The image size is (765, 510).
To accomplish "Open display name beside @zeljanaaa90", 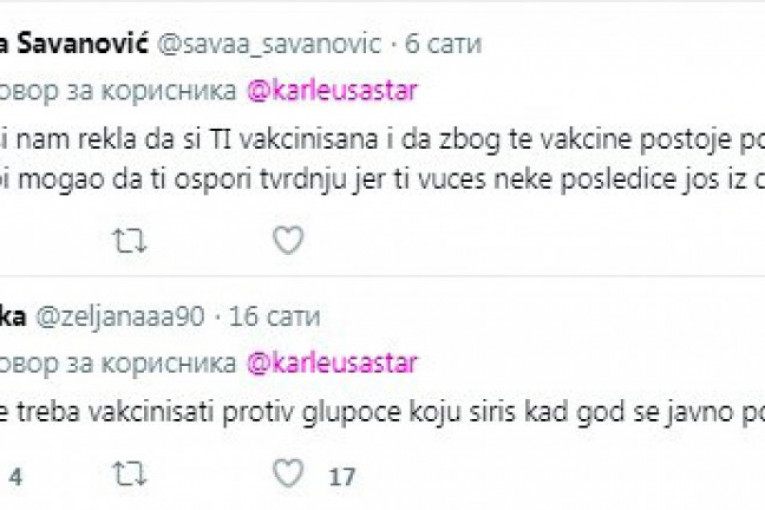I will pos(13,317).
